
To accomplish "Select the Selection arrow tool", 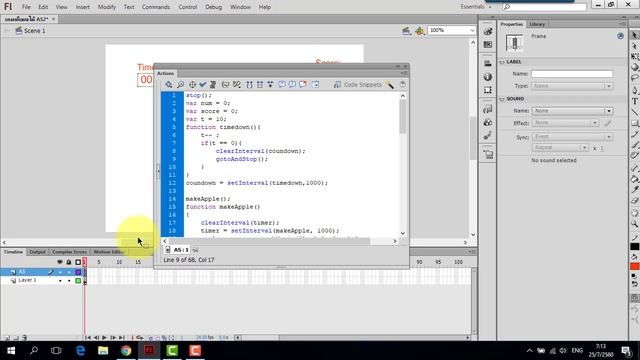I will [x=634, y=35].
